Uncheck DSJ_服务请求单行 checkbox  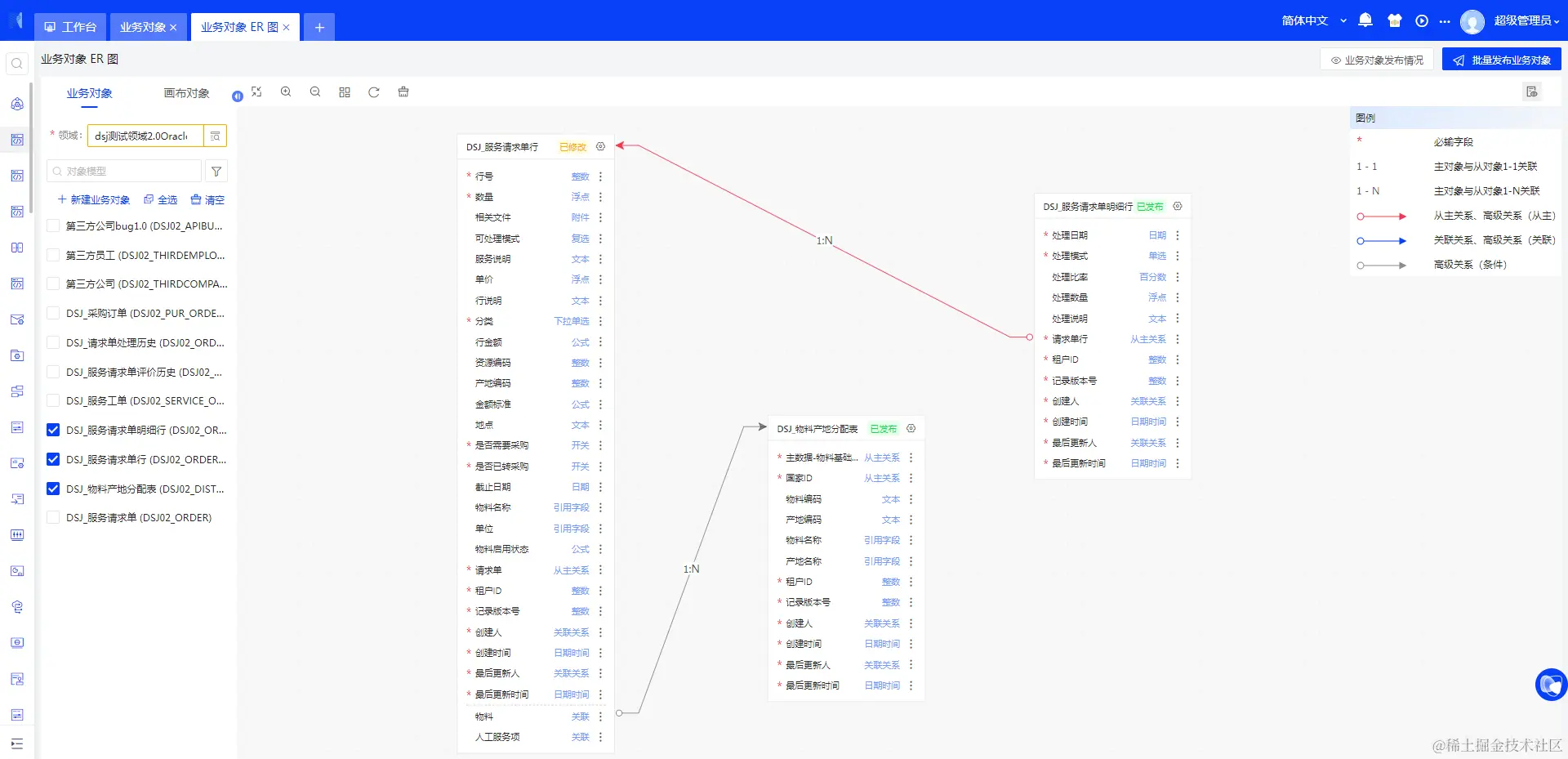[53, 459]
